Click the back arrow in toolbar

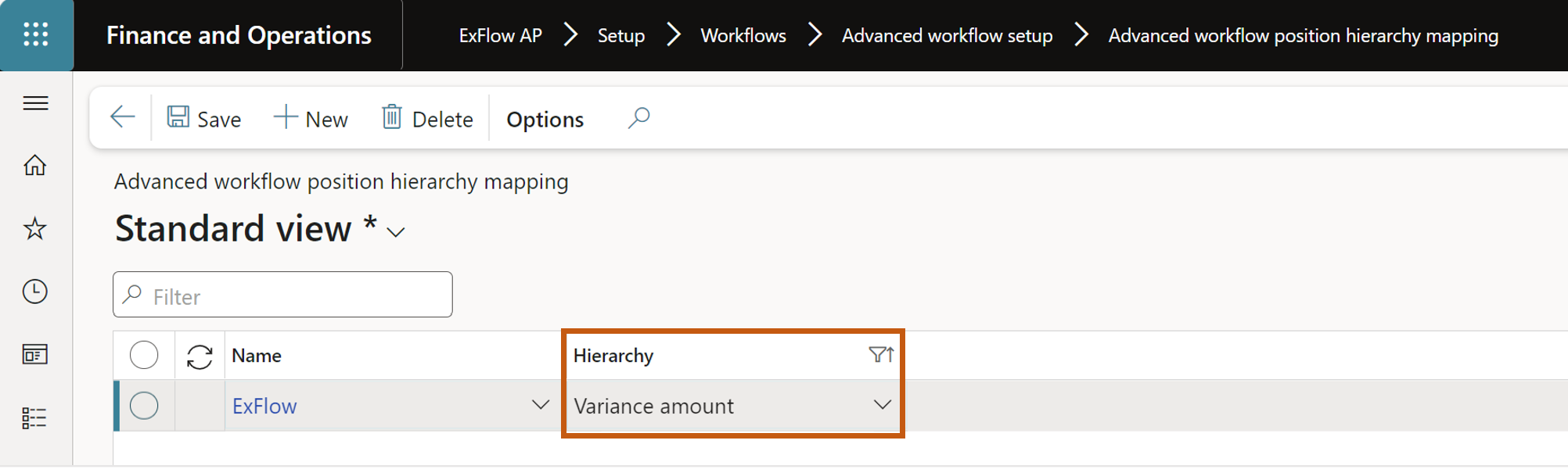coord(123,117)
